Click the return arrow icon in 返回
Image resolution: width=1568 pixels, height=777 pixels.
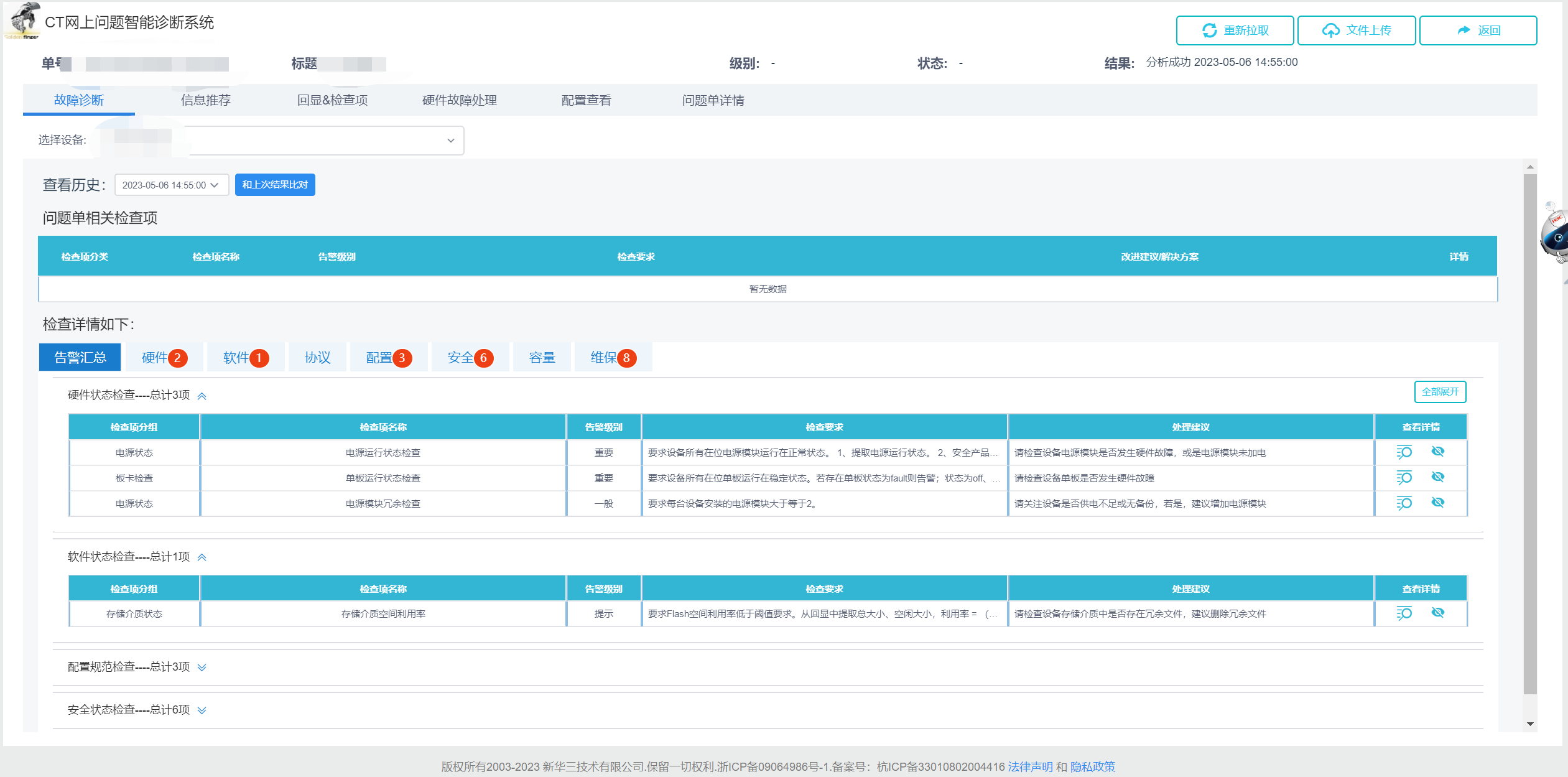[x=1464, y=30]
